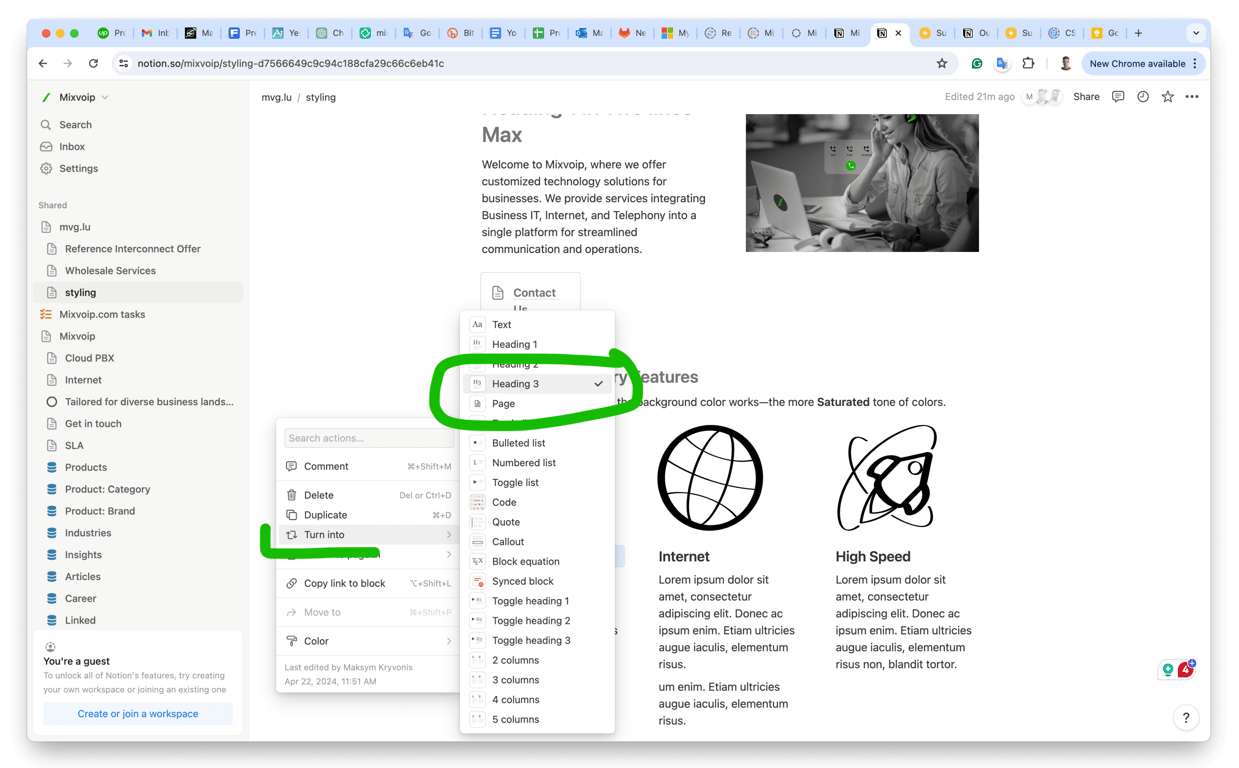
Task: Click the Search actions input field
Action: click(368, 437)
